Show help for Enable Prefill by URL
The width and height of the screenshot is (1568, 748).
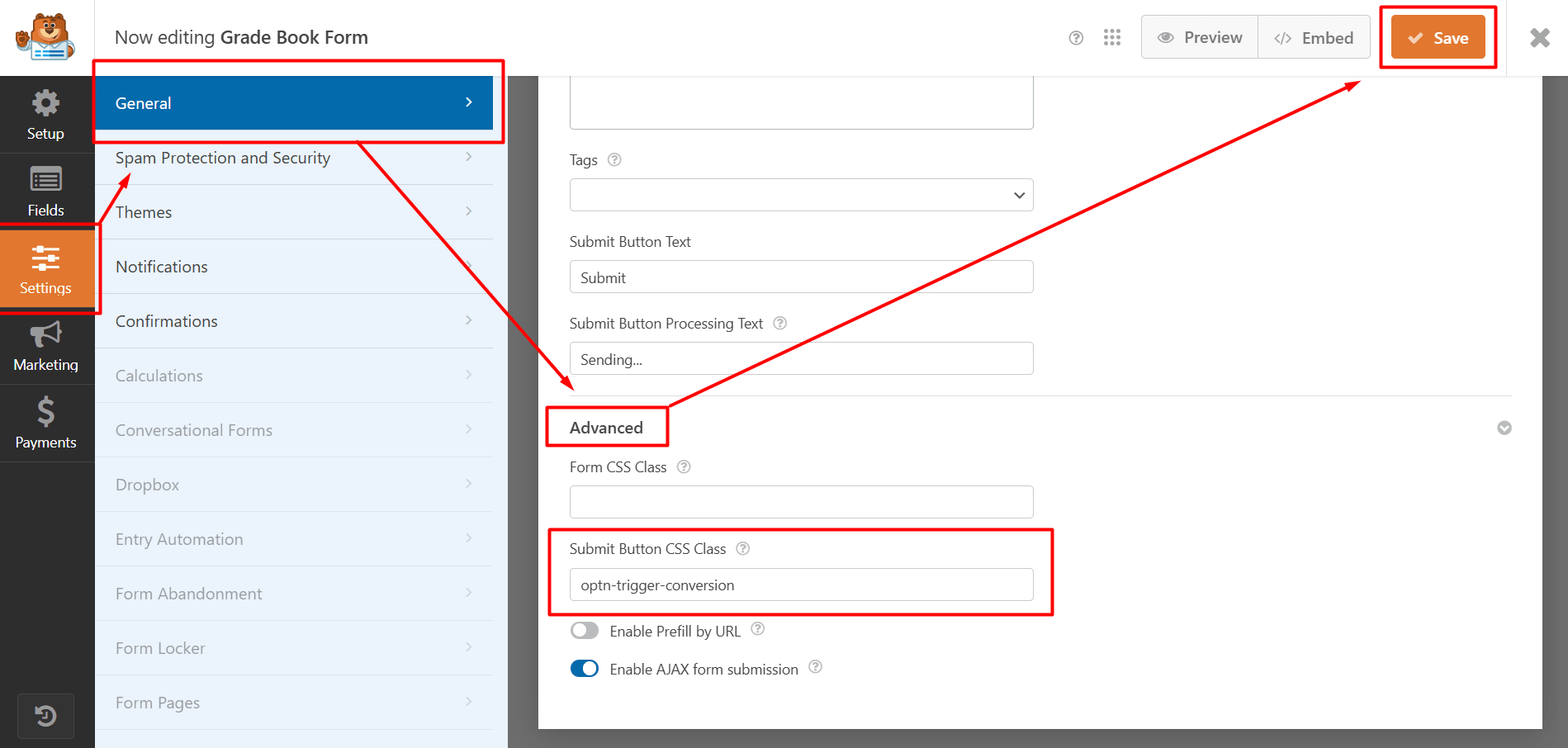[758, 629]
